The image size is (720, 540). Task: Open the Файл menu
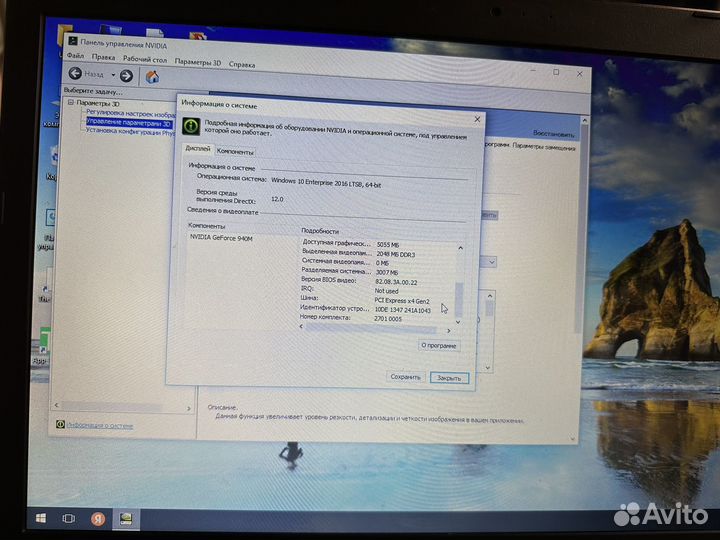click(75, 56)
